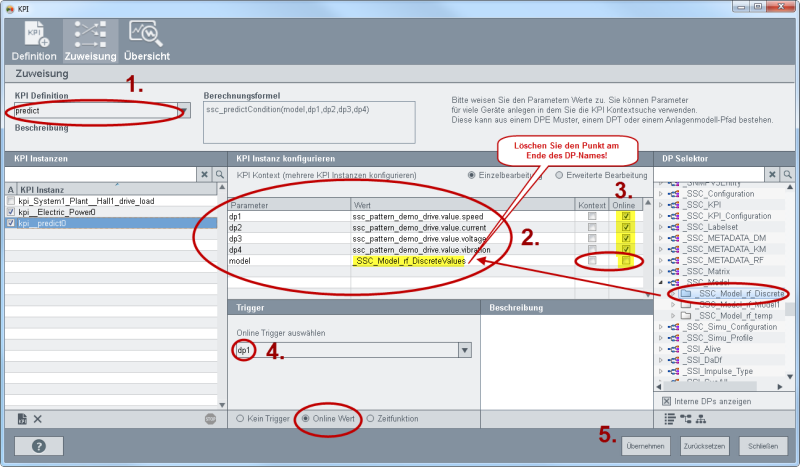Click the _SSC_KPI datapoint type icon
Viewport: 800px width, 467px height.
click(x=673, y=205)
